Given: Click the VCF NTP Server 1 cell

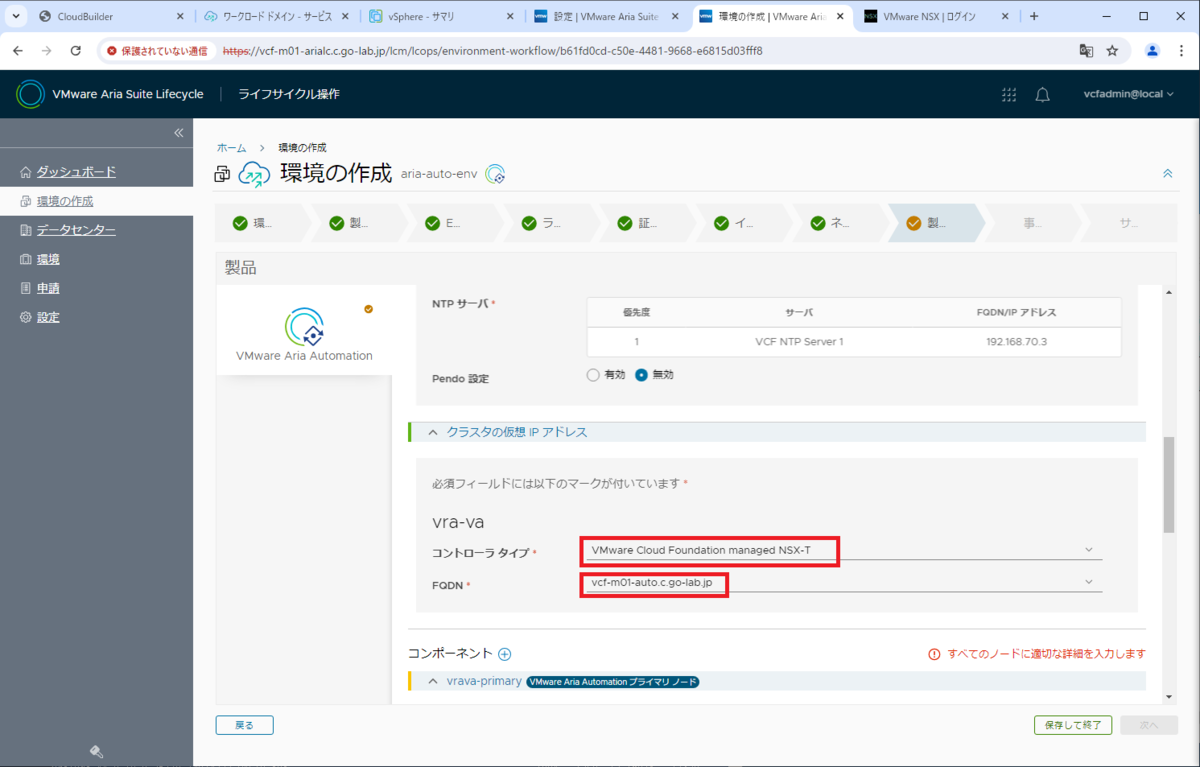Looking at the screenshot, I should 799,341.
